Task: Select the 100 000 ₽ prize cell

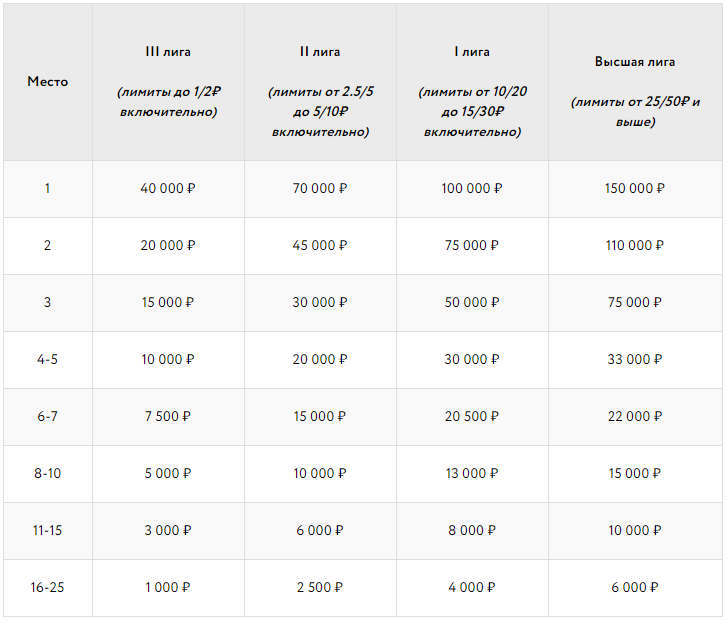Action: (471, 188)
